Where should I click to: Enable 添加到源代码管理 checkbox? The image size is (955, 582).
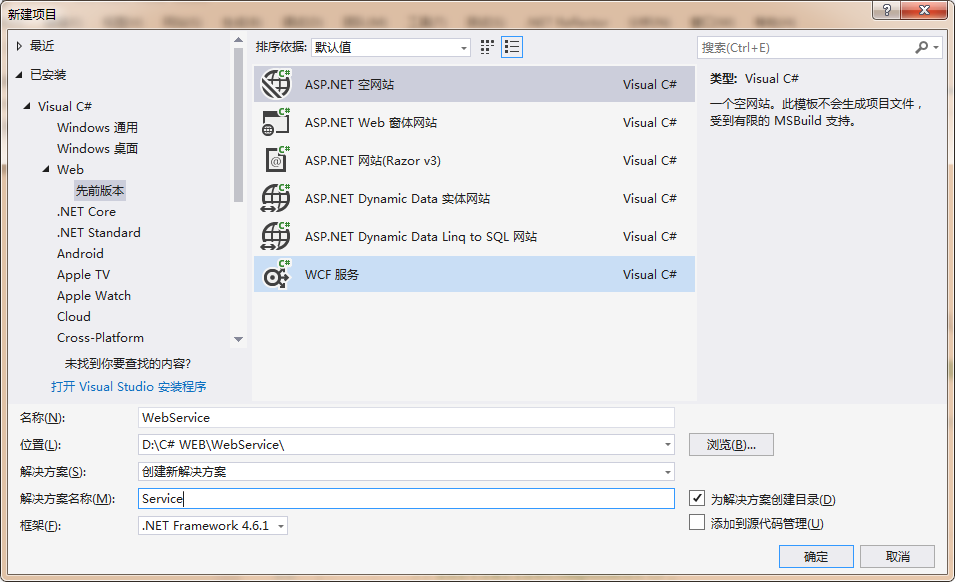tap(697, 522)
